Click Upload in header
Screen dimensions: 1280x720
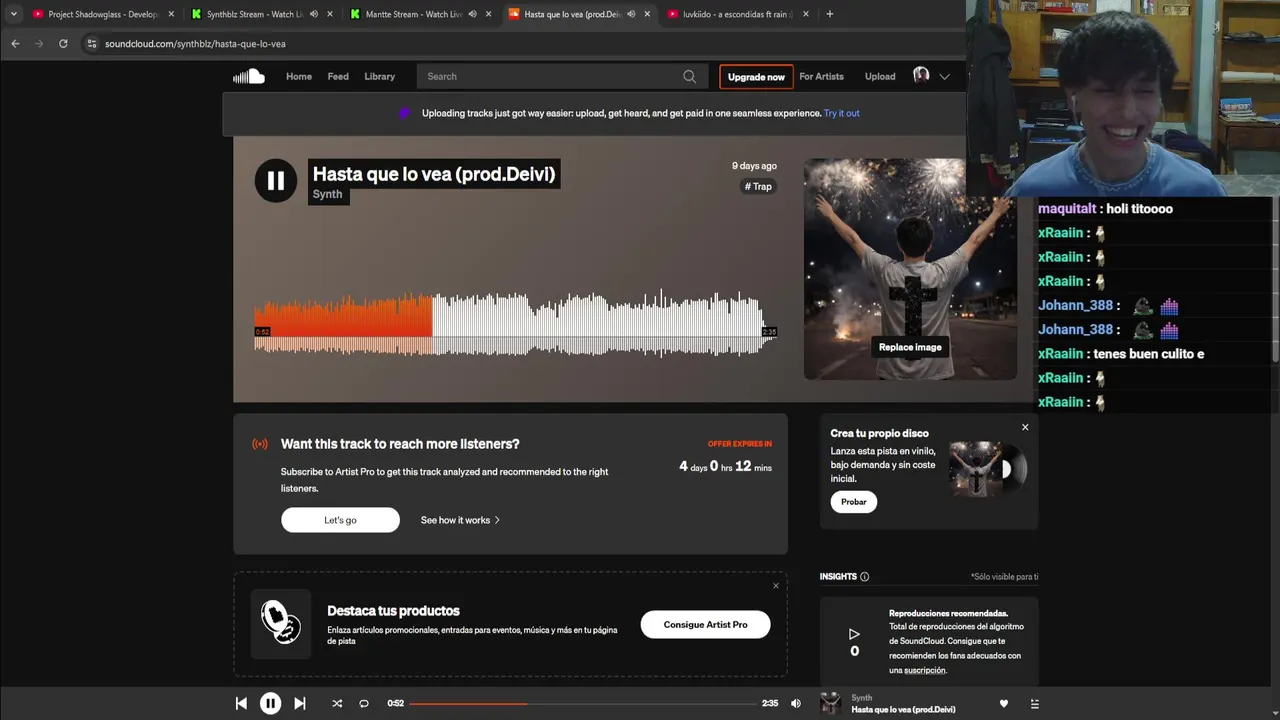(880, 76)
